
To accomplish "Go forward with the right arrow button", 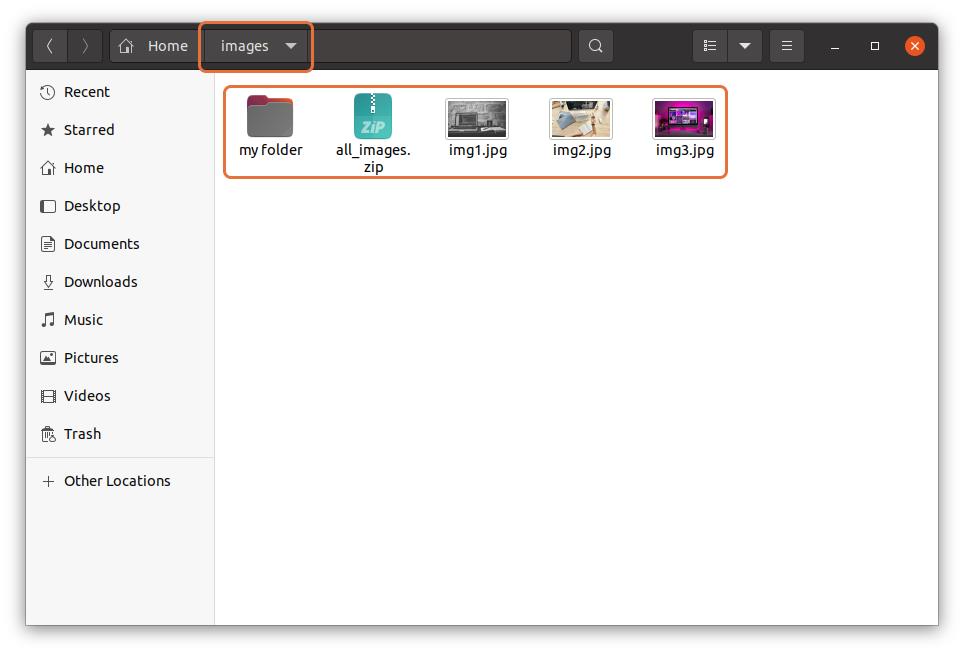I will click(x=85, y=46).
